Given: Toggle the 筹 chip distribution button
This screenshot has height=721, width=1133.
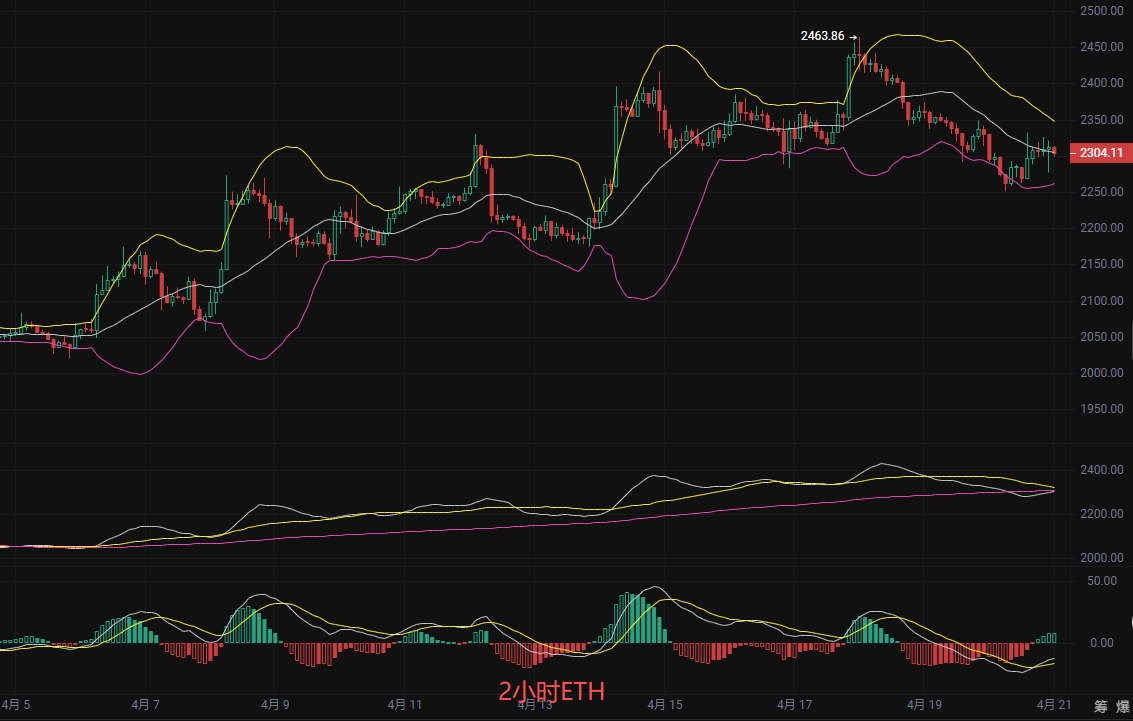Looking at the screenshot, I should pos(1100,706).
